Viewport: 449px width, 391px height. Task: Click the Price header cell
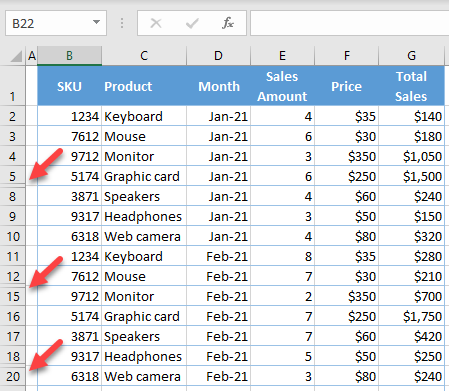coord(347,86)
